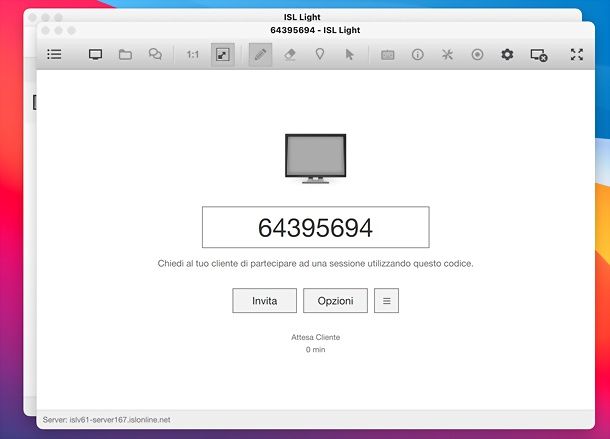Select the pencil drawing tool

point(260,54)
